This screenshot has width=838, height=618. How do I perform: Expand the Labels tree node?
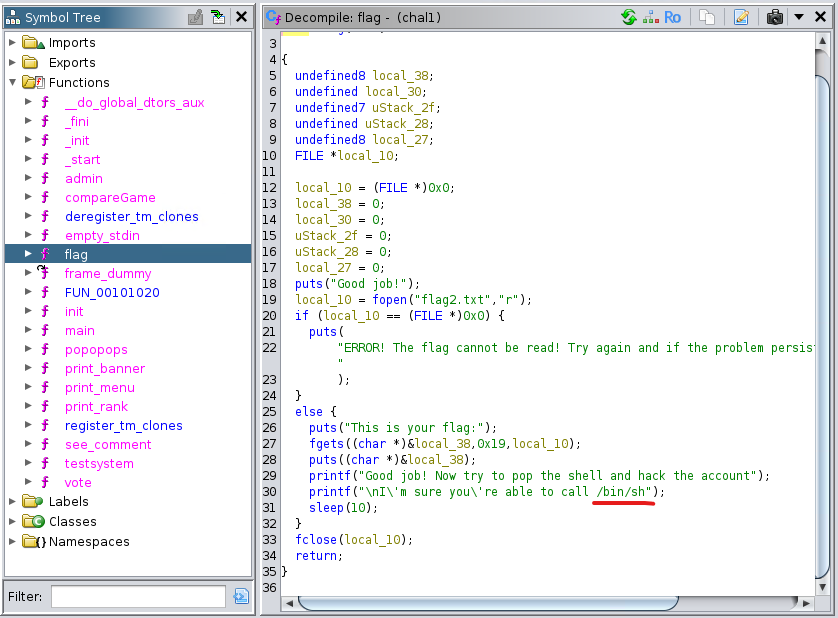(12, 501)
